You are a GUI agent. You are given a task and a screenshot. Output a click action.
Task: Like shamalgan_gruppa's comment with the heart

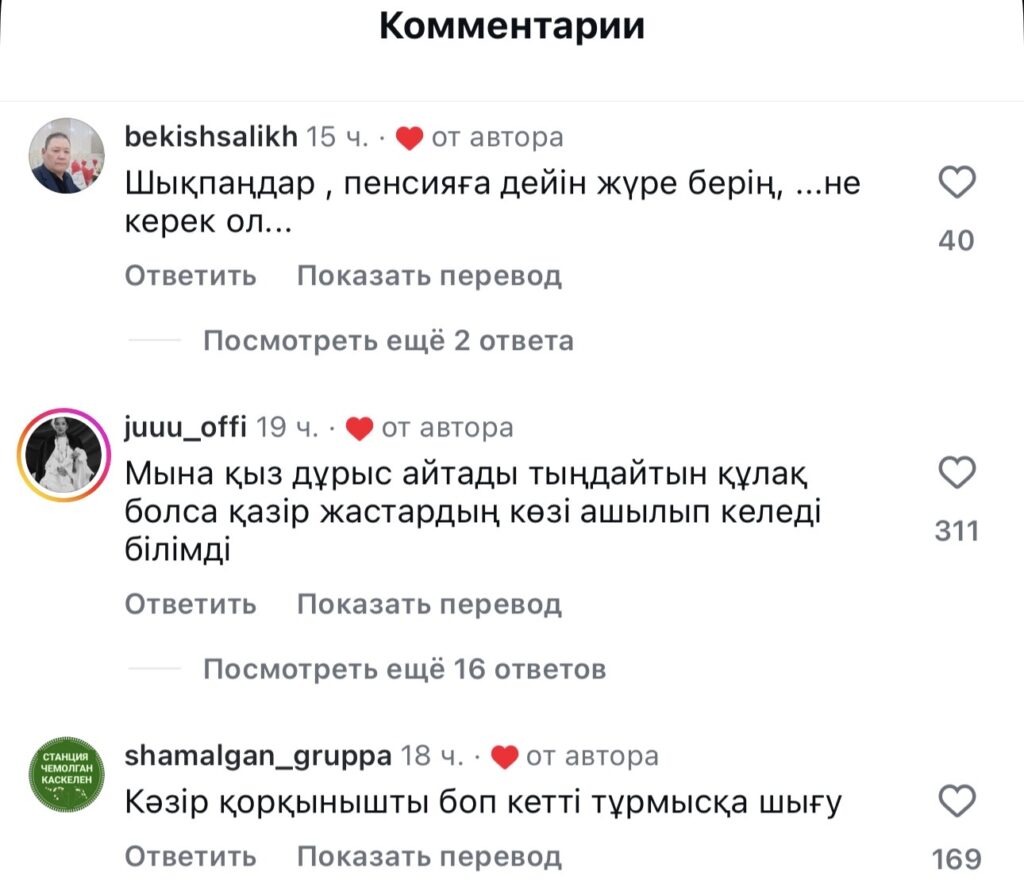[958, 801]
